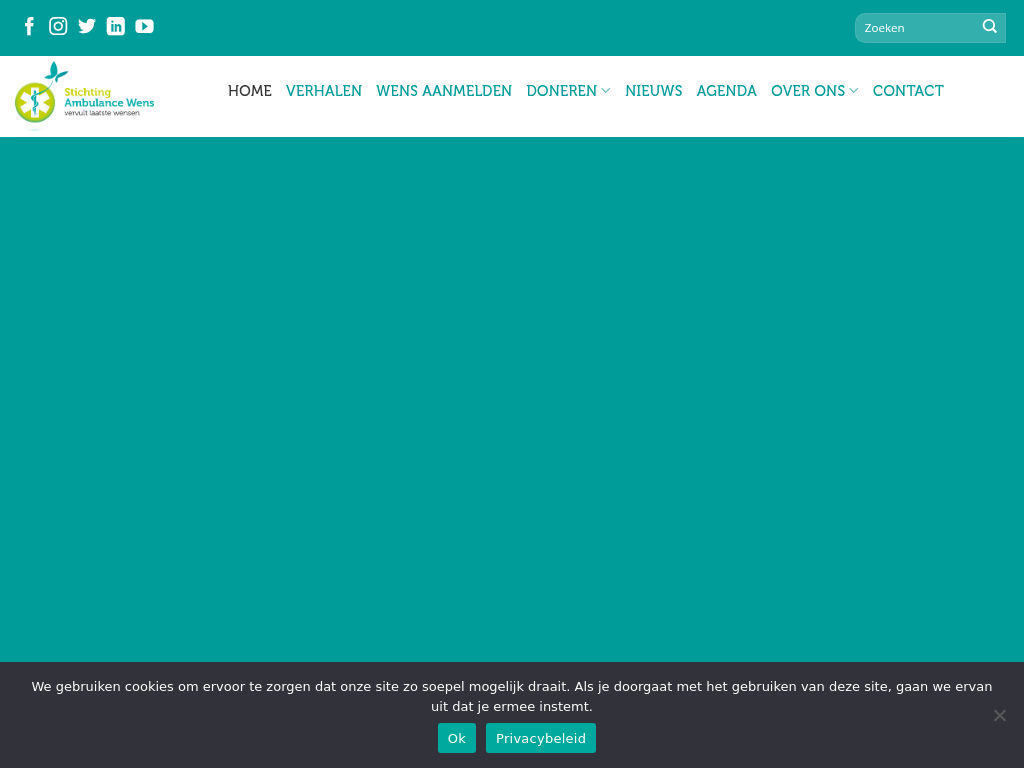Click the Stichting Ambulance Wens logo
Screen dimensions: 1024x768
coord(85,95)
